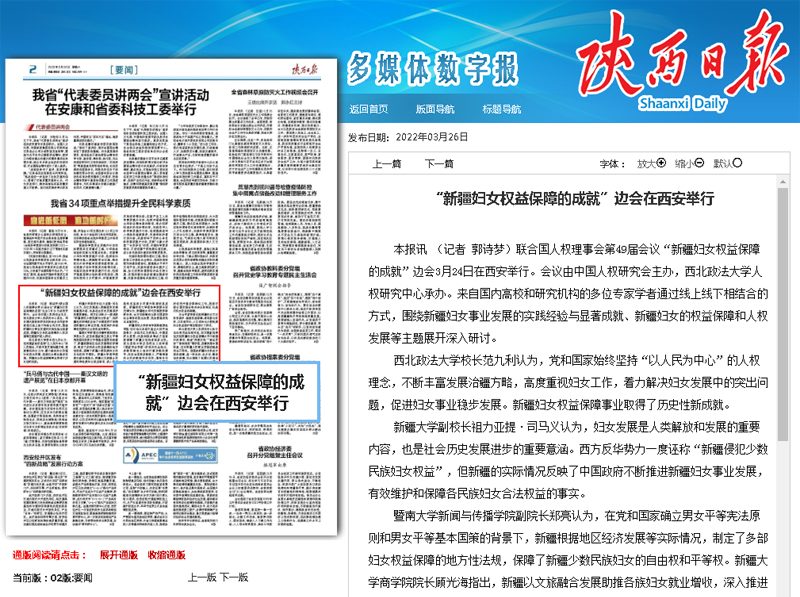Screen dimensions: 800x597
Task: Go to previous article via 上一篇
Action: click(387, 164)
